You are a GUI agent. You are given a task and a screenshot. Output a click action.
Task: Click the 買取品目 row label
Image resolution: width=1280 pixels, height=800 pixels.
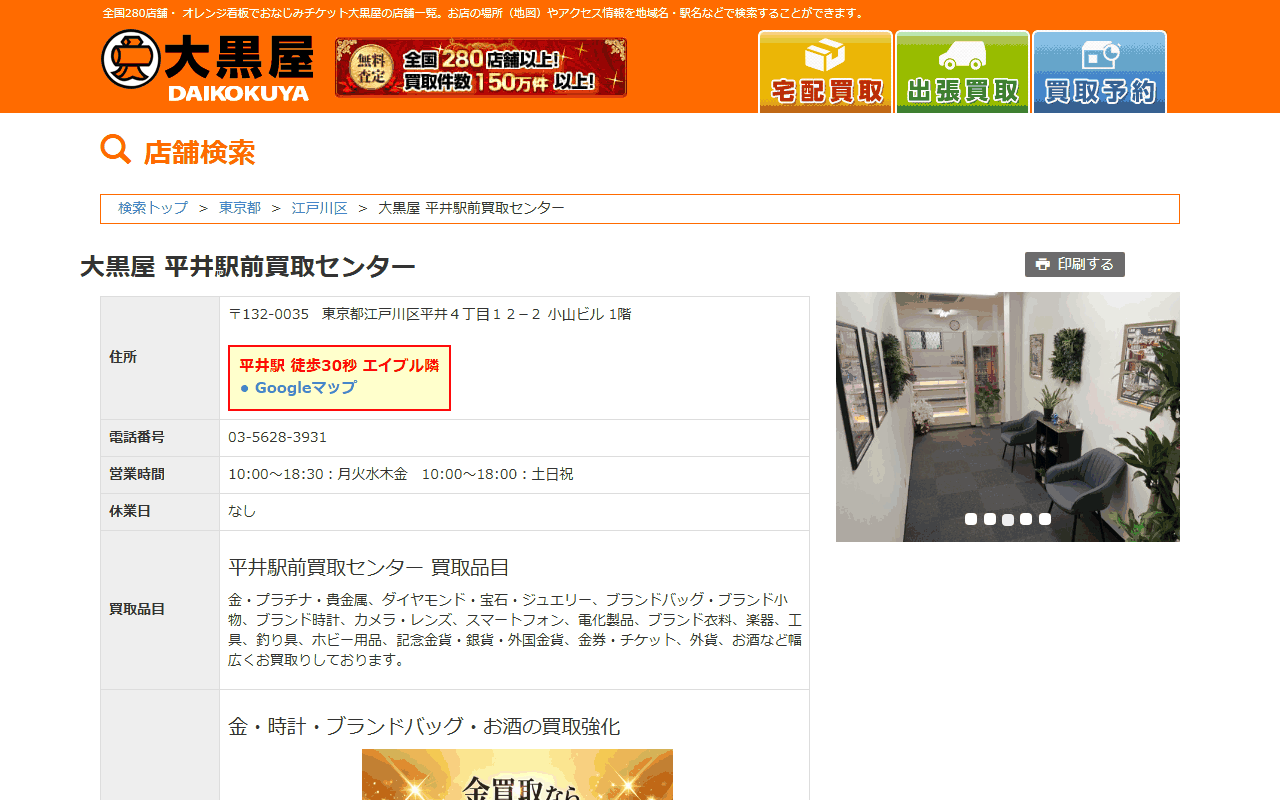click(137, 609)
